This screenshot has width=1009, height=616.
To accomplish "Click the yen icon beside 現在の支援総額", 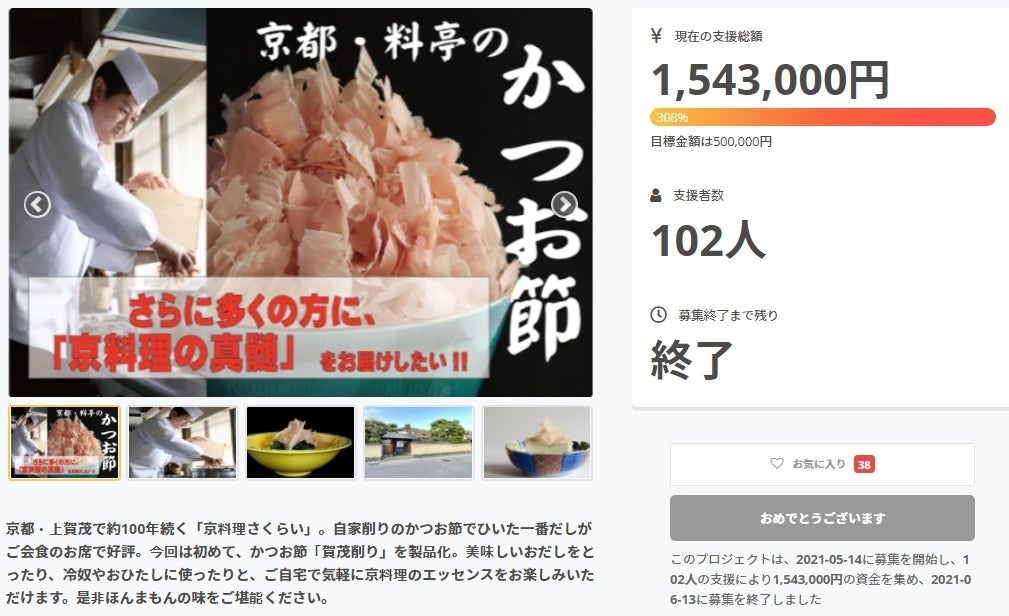I will tap(656, 36).
